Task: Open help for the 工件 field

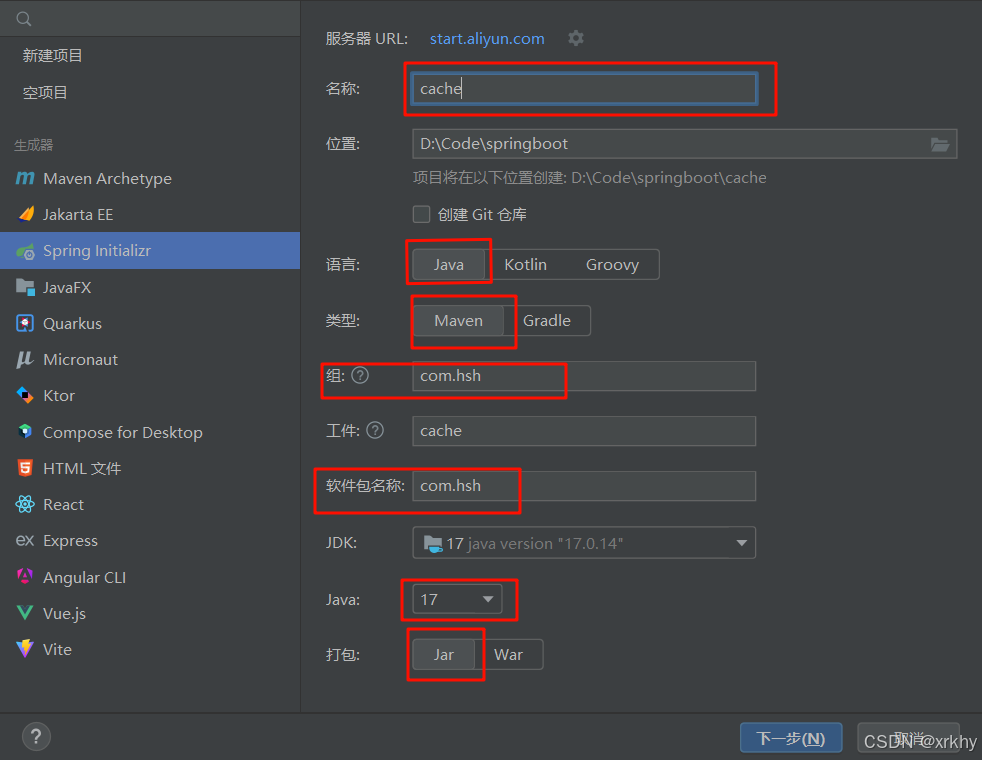Action: (x=375, y=431)
